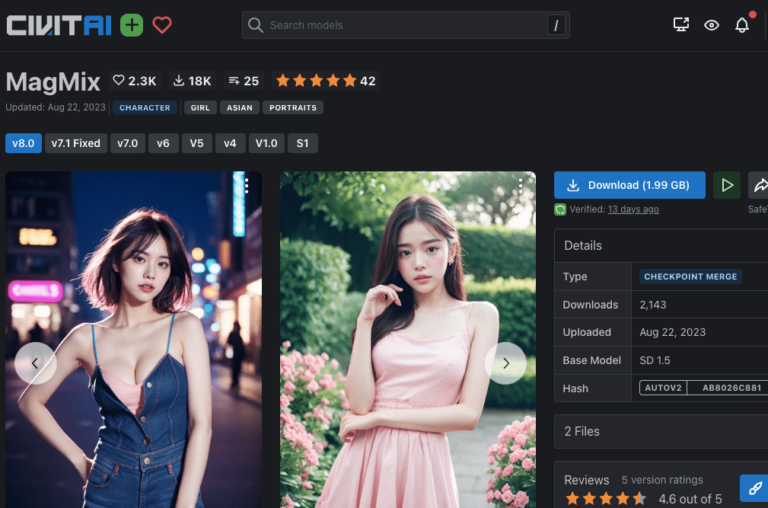The height and width of the screenshot is (508, 768).
Task: Switch to the v6 version tab
Action: (163, 143)
